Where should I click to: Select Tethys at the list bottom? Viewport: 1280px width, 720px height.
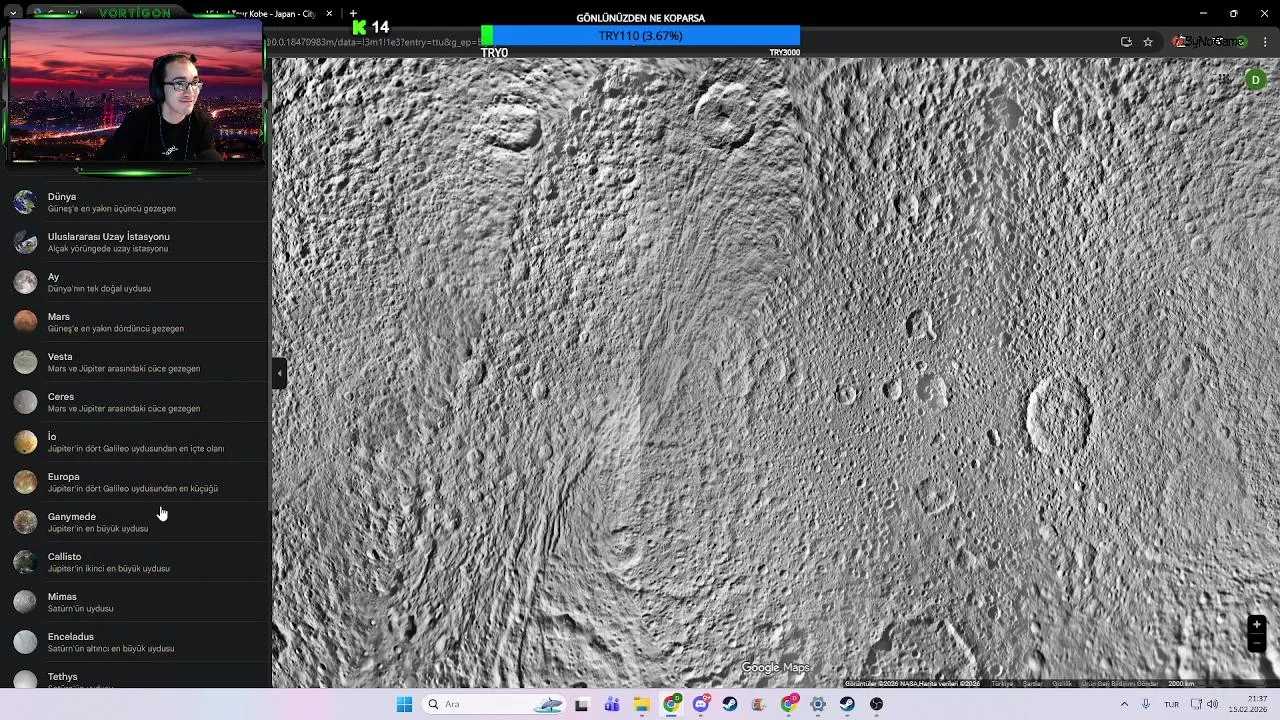point(135,676)
